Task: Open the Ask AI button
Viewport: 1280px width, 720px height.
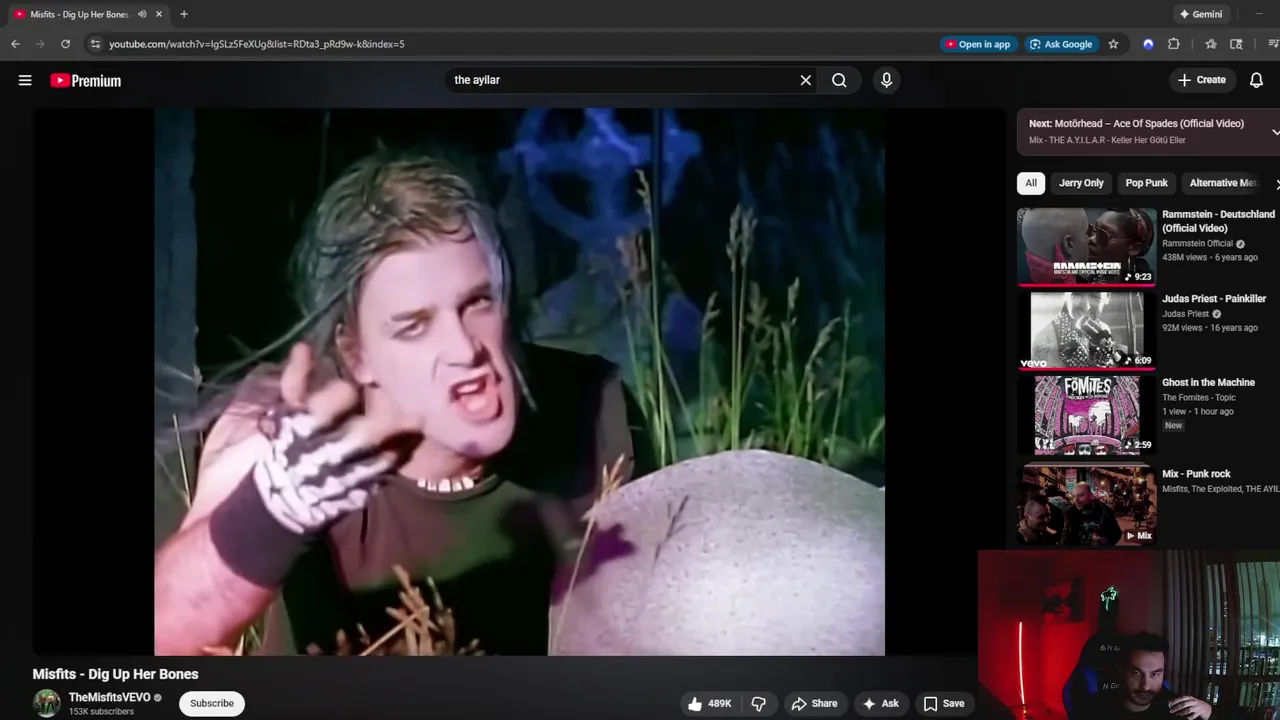Action: coord(880,704)
